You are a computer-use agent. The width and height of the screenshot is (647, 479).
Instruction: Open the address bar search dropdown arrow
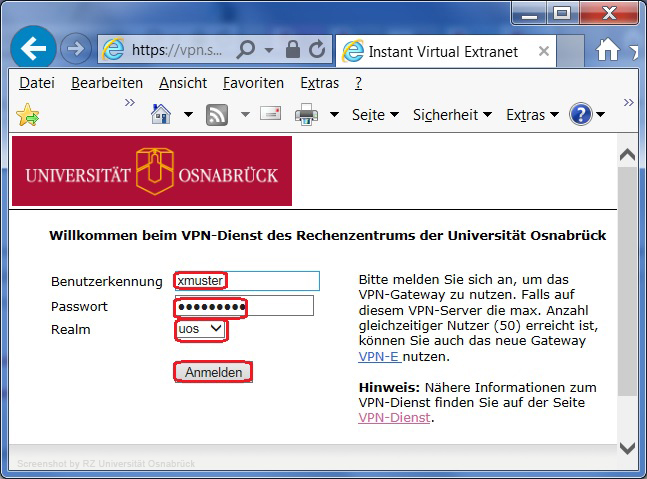269,50
